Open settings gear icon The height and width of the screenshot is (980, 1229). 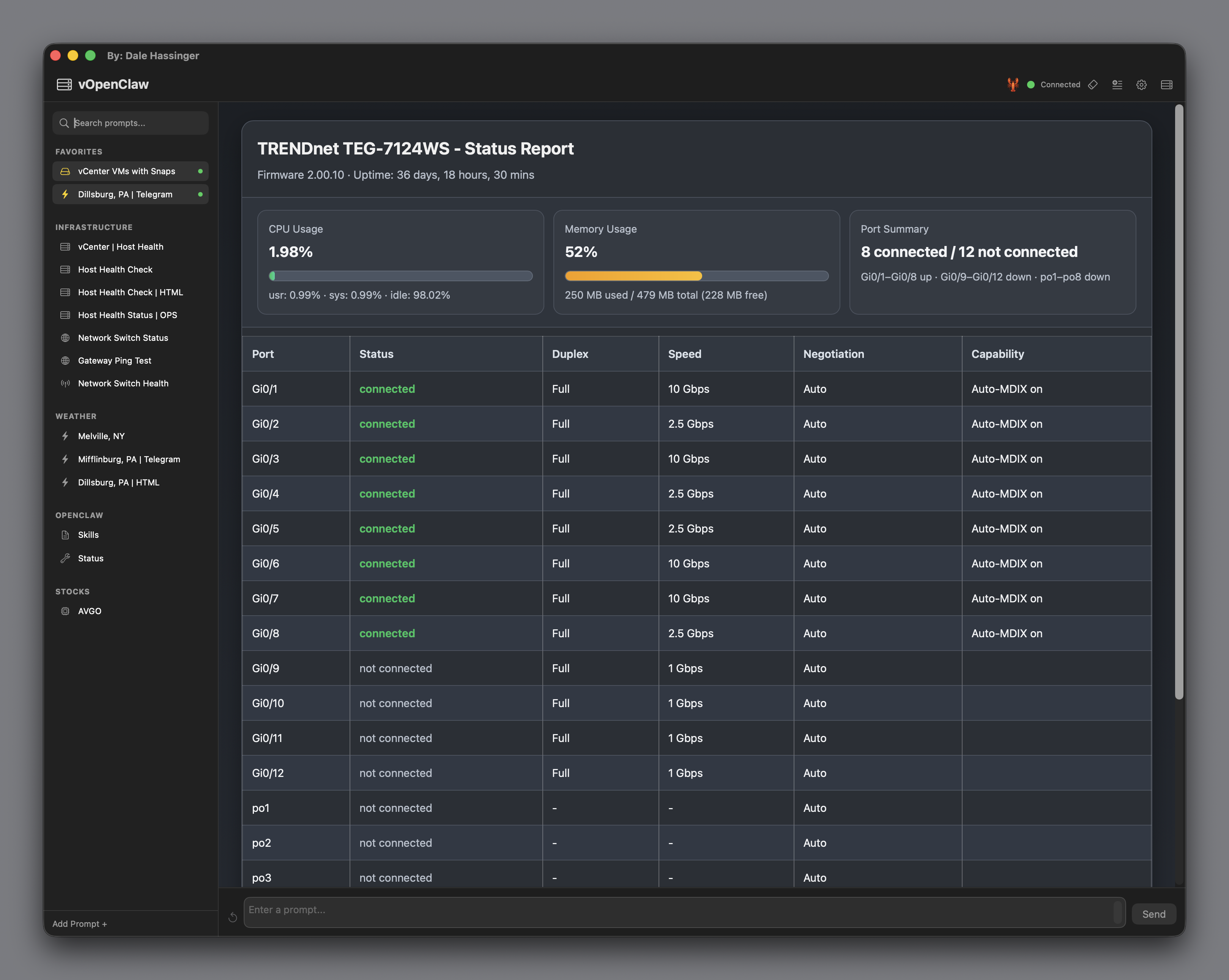1141,84
